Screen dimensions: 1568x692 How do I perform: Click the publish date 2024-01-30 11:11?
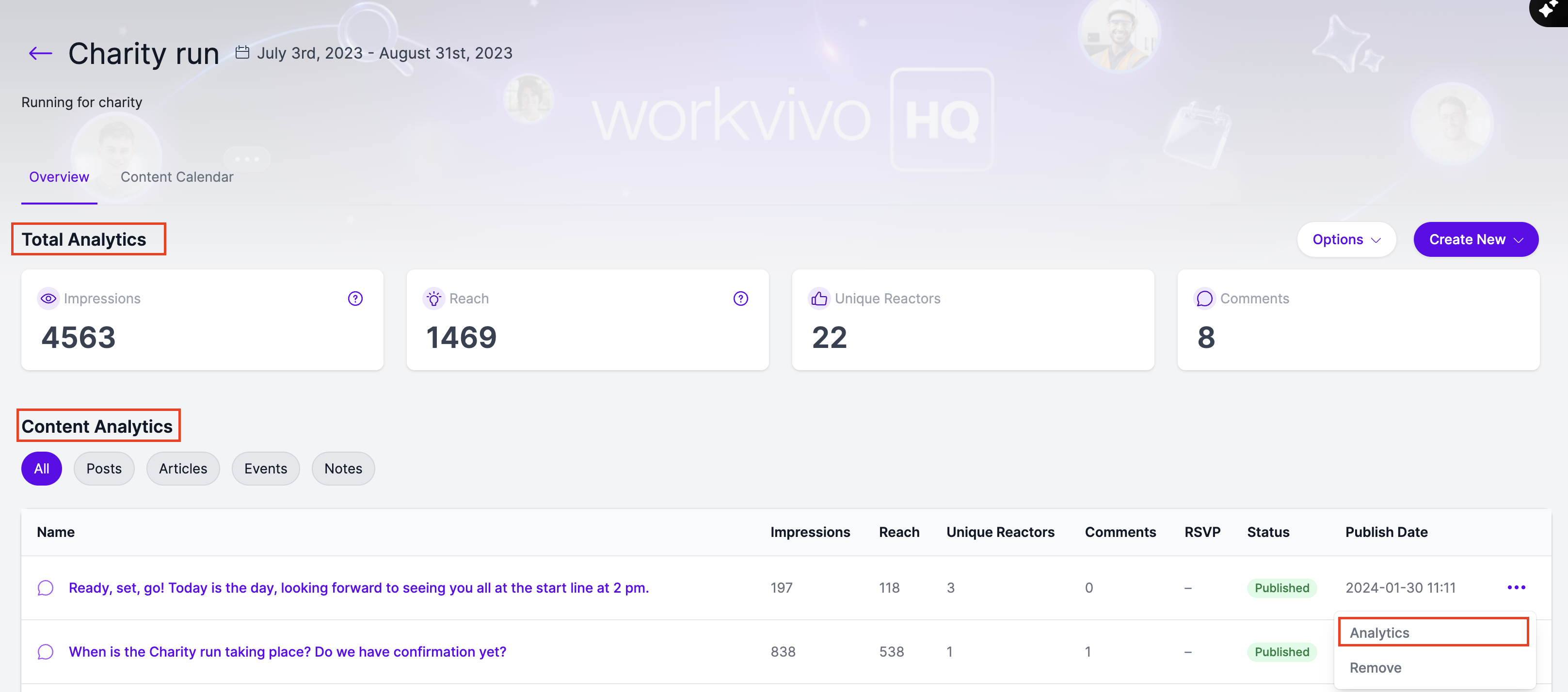tap(1400, 588)
